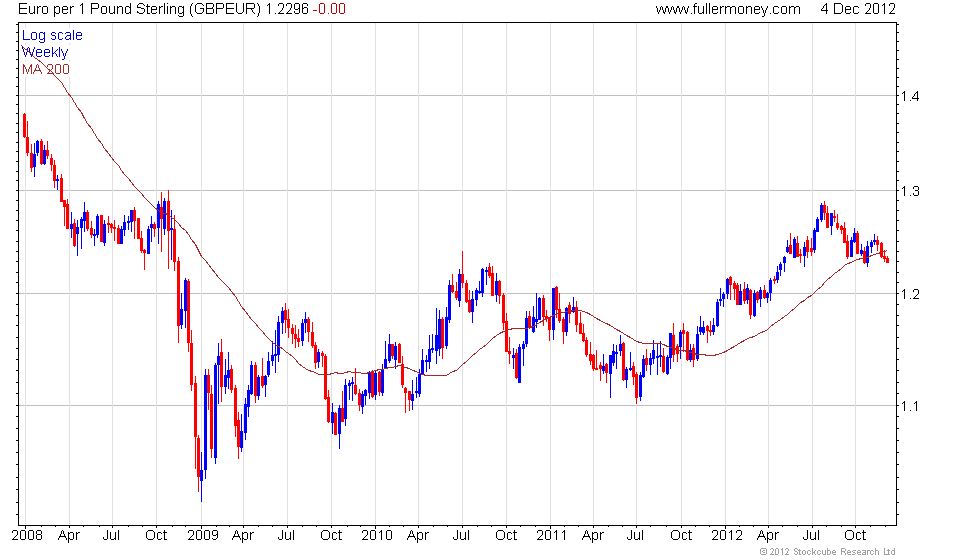This screenshot has width=980, height=560.
Task: Click the 1.3 y-axis label
Action: click(910, 191)
